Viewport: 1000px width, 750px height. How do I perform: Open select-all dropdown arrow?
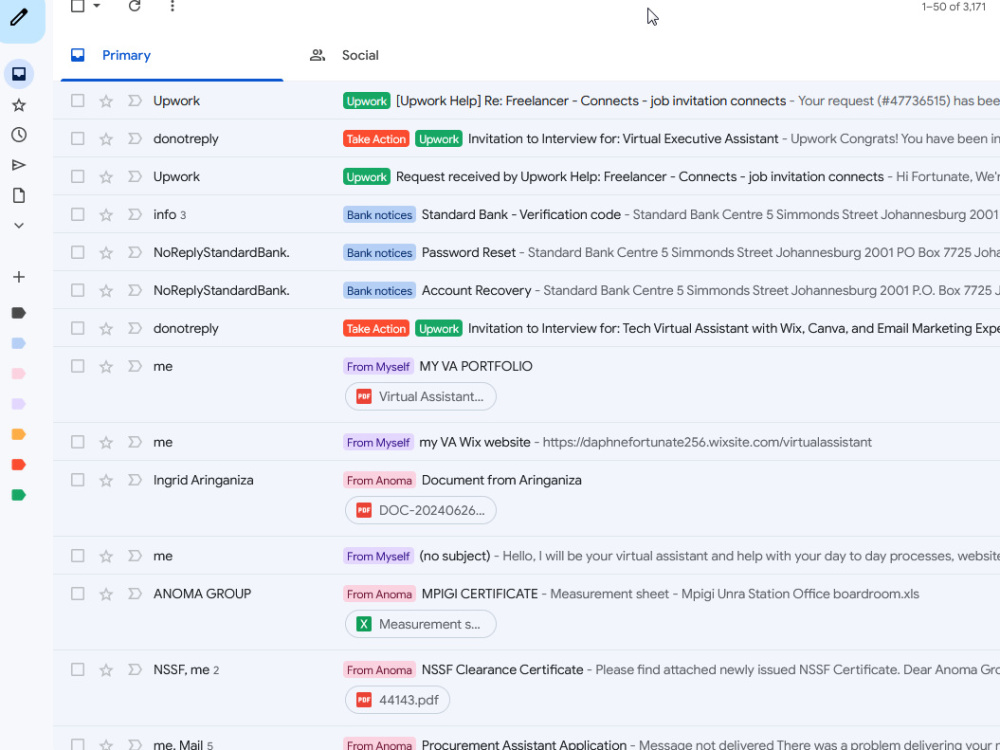click(x=97, y=6)
